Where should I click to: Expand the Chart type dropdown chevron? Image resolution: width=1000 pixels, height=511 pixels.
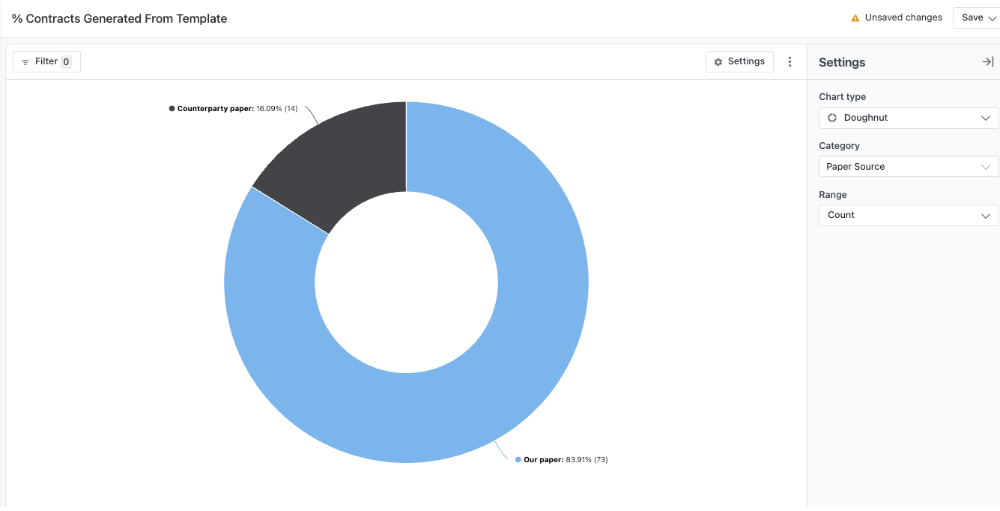[985, 118]
